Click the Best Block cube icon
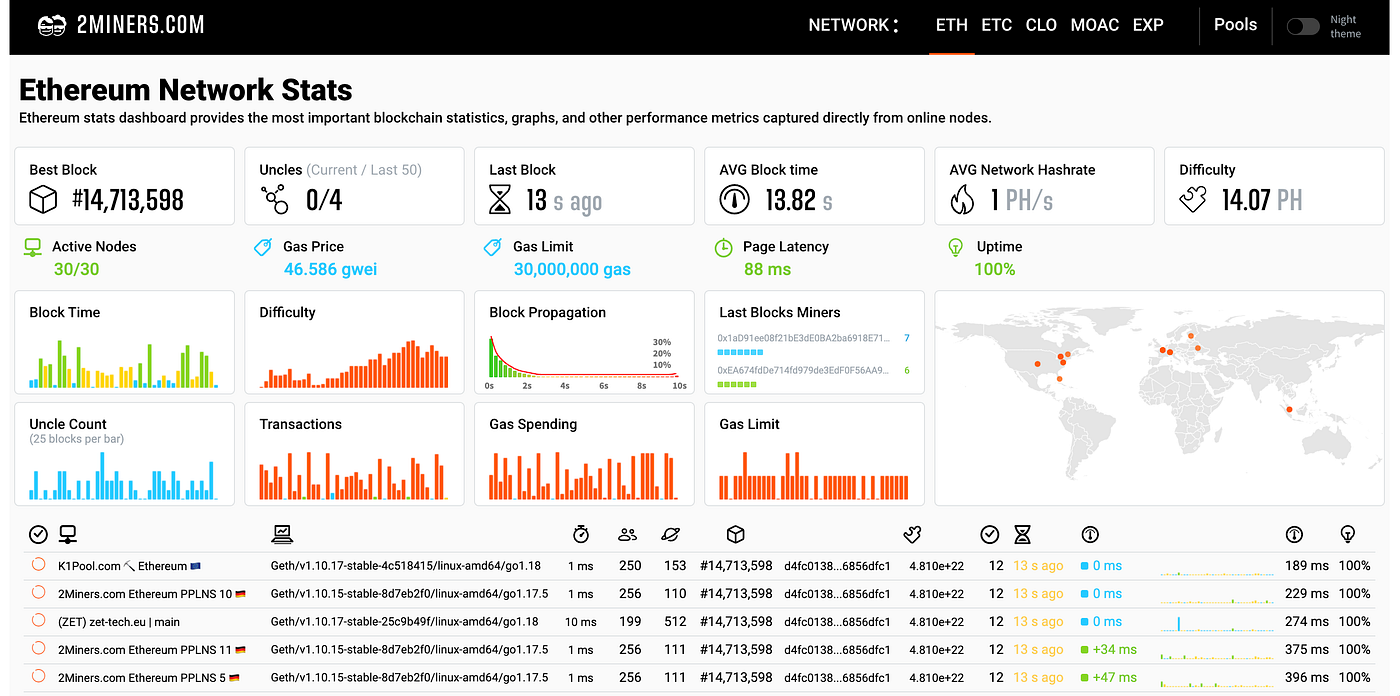This screenshot has width=1400, height=696. 44,200
